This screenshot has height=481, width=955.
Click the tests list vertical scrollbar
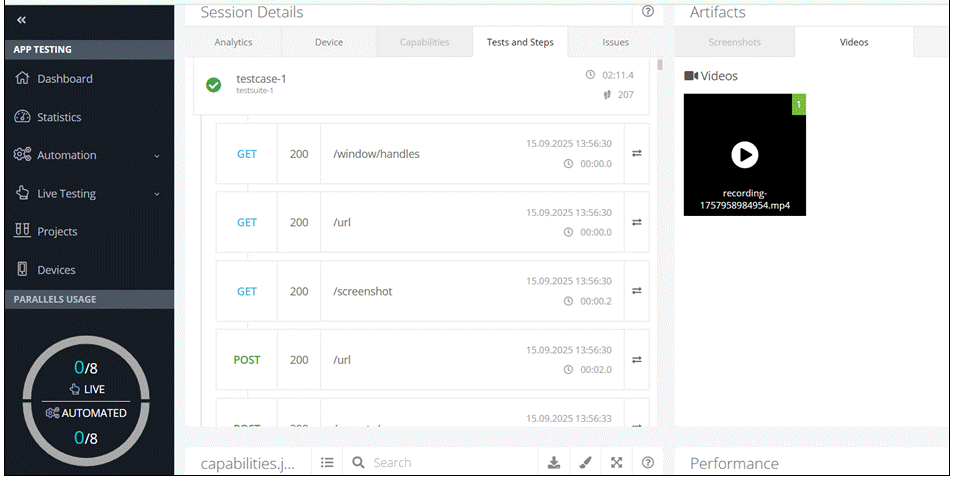659,66
